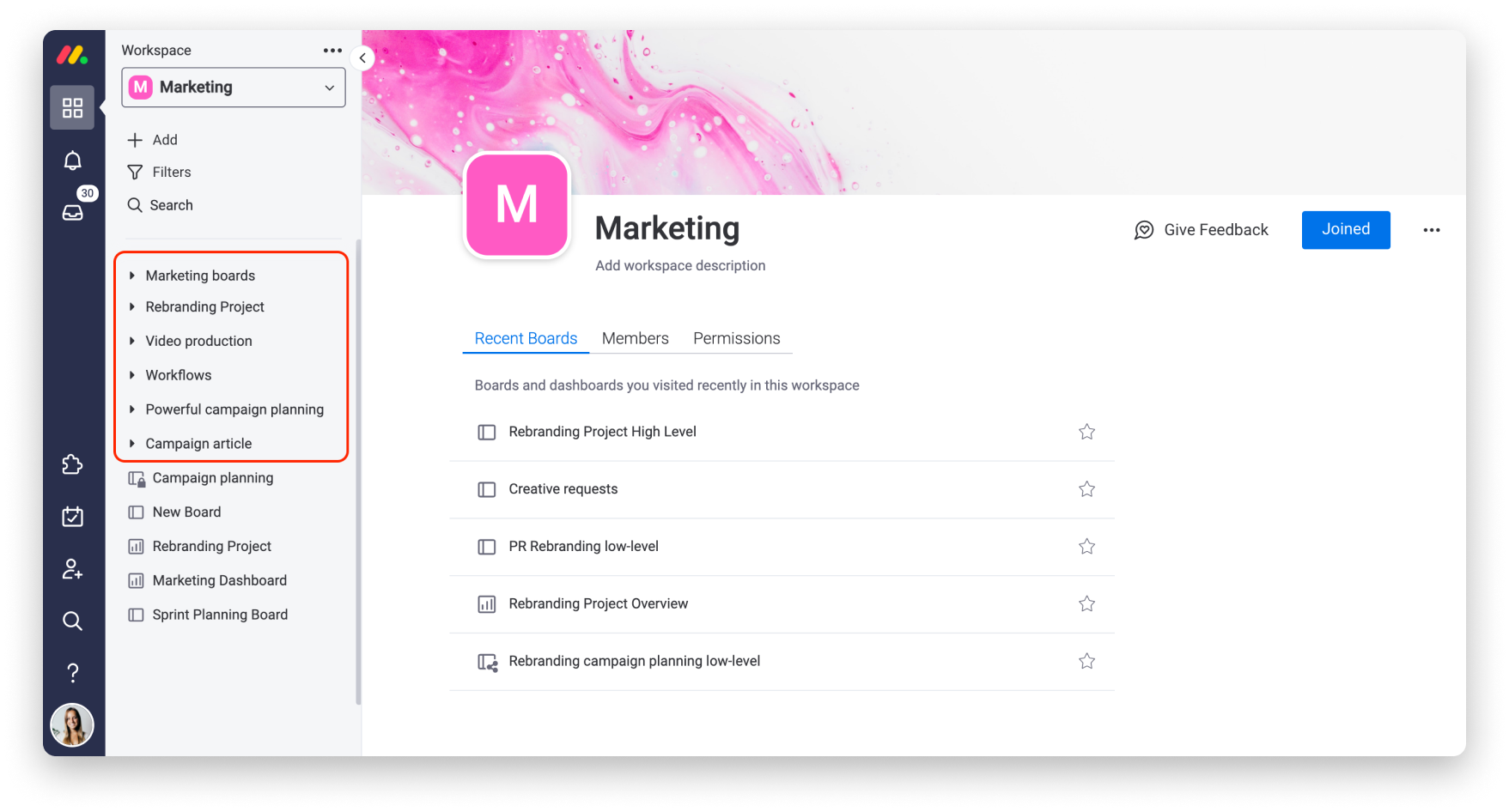The width and height of the screenshot is (1509, 812).
Task: Open Campaign planning board in sidebar
Action: [213, 478]
